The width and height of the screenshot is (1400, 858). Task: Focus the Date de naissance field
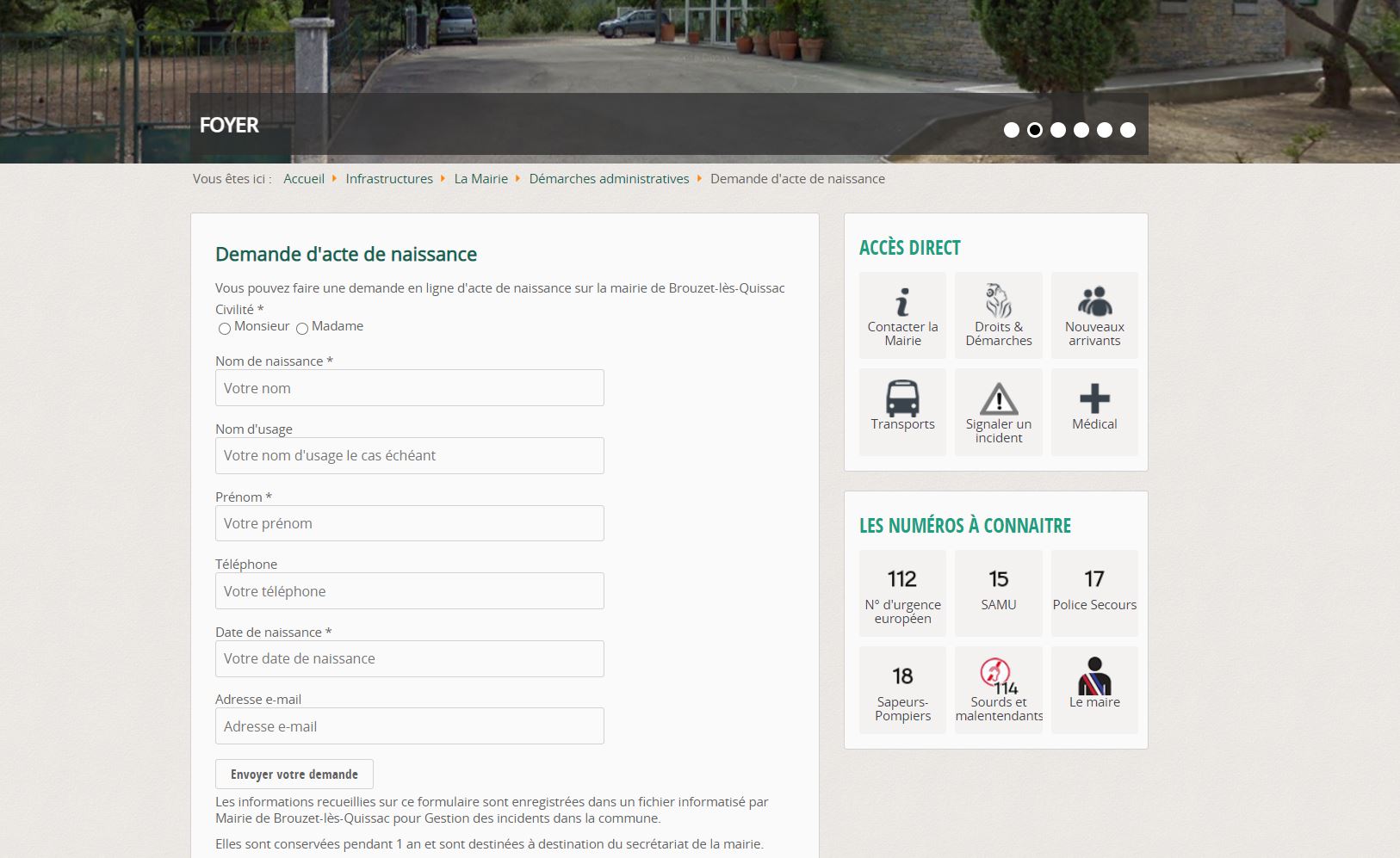[410, 658]
